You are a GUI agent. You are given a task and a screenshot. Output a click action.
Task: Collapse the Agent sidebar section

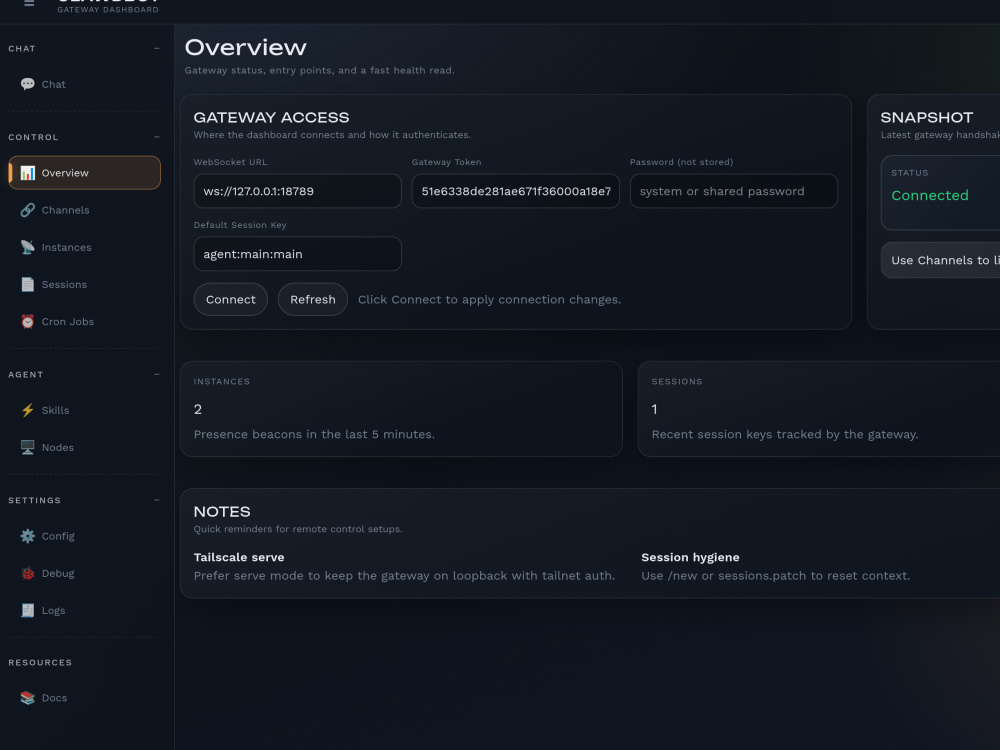pos(157,374)
